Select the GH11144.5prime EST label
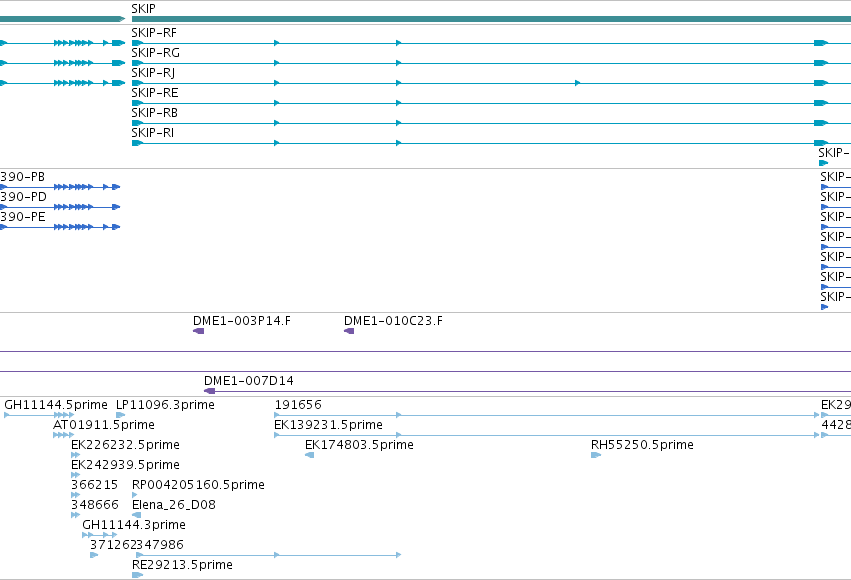This screenshot has width=851, height=580. pos(56,405)
